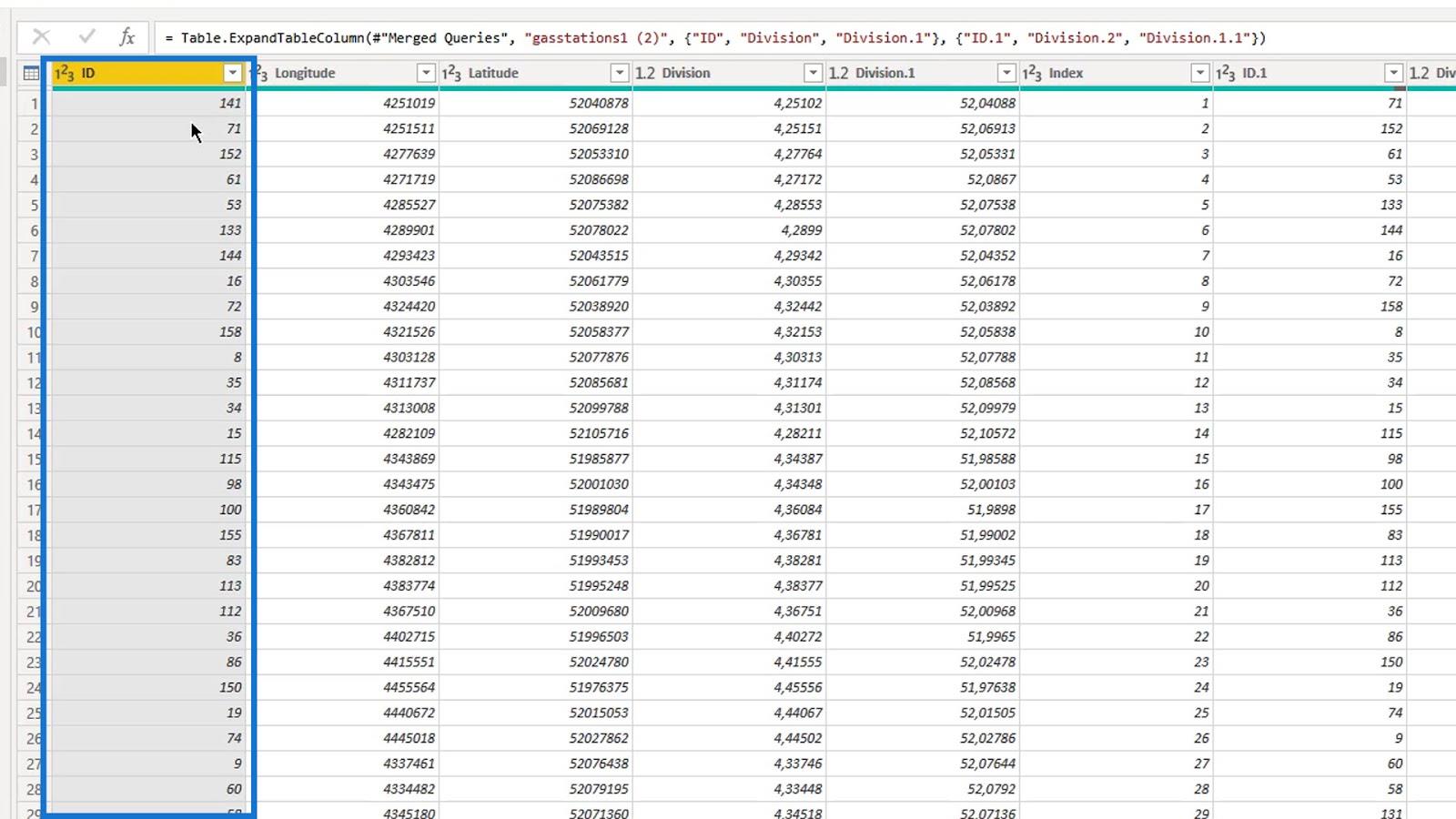This screenshot has height=819, width=1456.
Task: Click ID cell with value 152
Action: [x=149, y=154]
